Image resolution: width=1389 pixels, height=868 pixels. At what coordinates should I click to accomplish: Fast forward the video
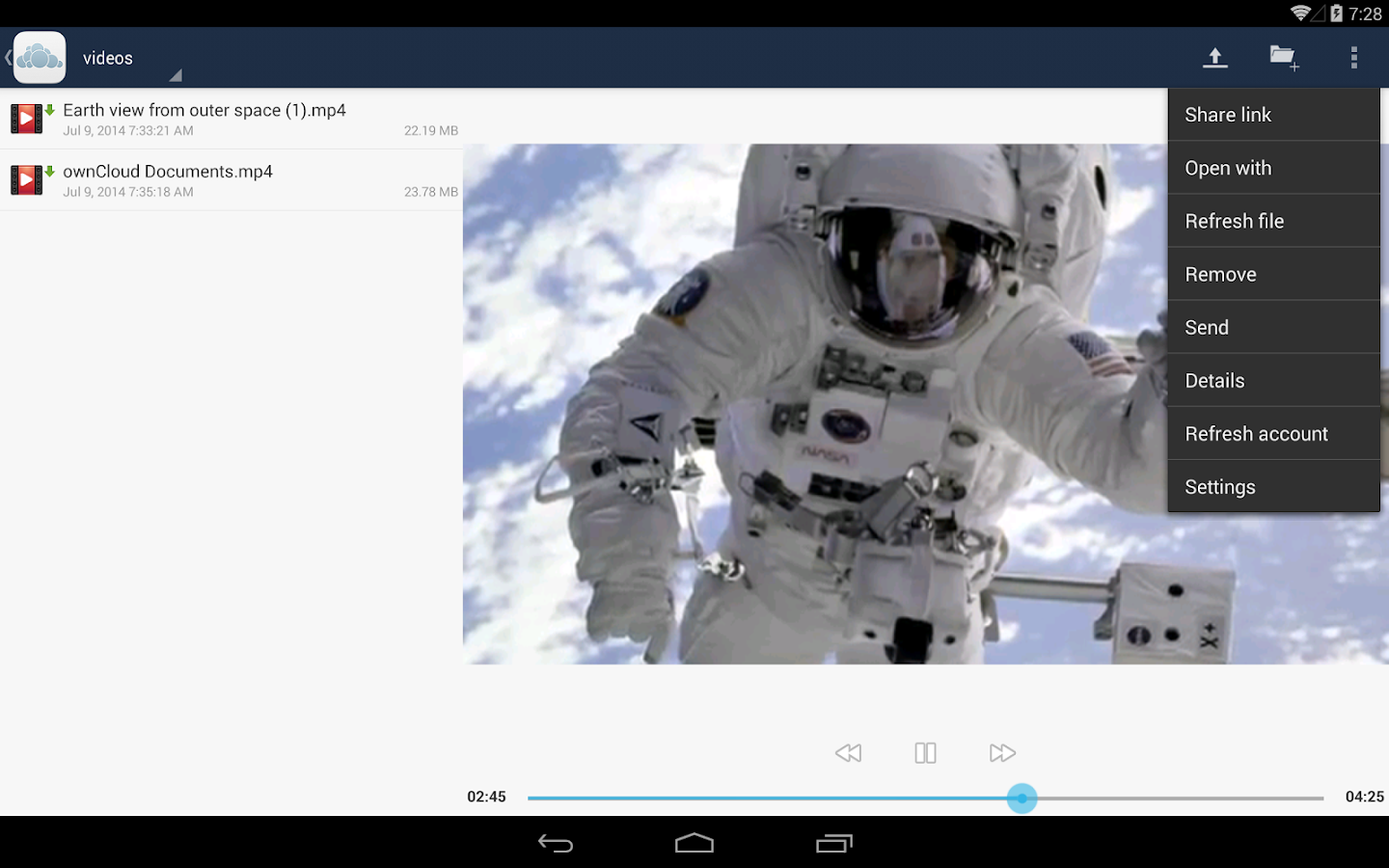(x=1002, y=752)
